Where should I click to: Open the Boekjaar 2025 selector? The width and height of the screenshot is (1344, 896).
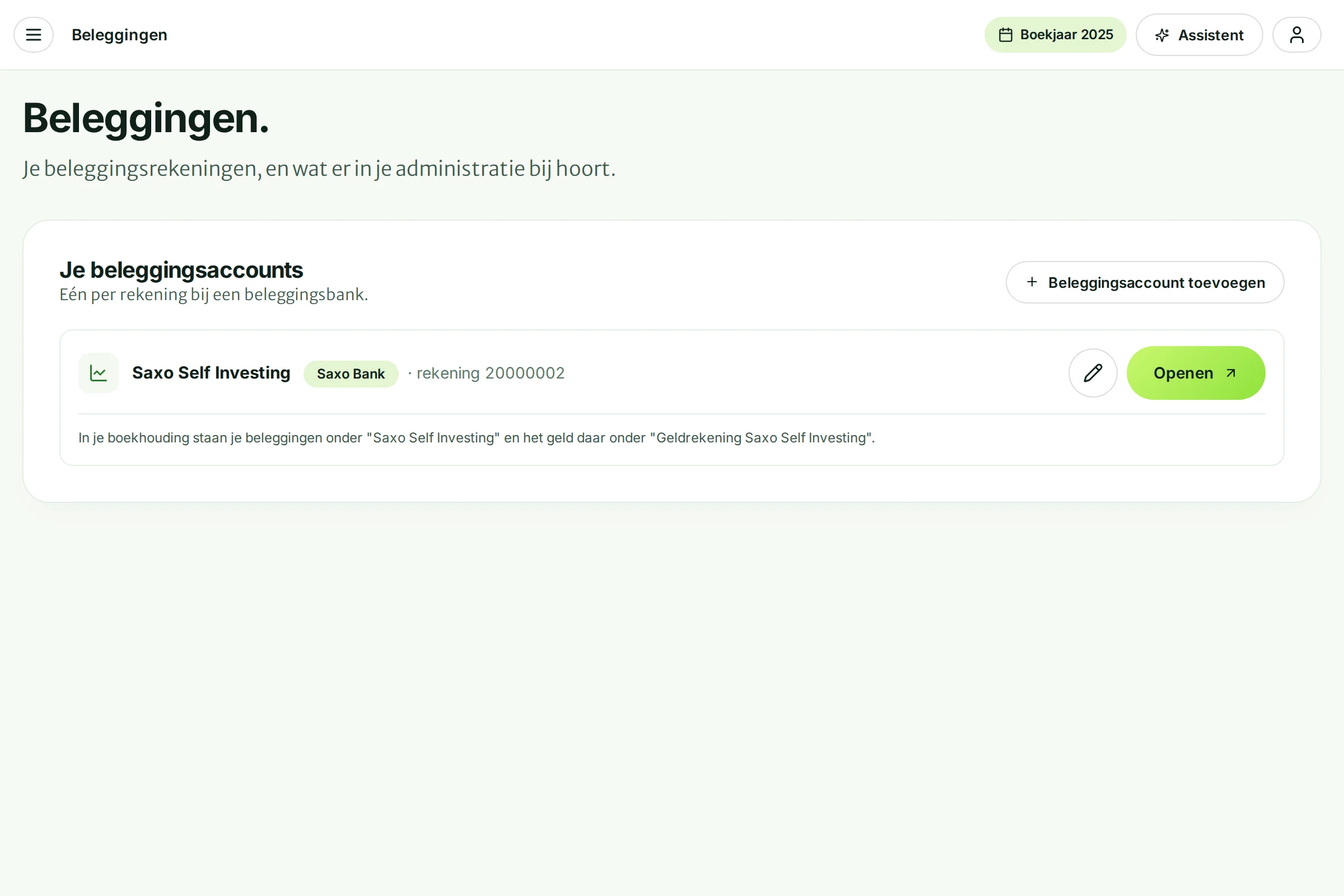[1055, 35]
